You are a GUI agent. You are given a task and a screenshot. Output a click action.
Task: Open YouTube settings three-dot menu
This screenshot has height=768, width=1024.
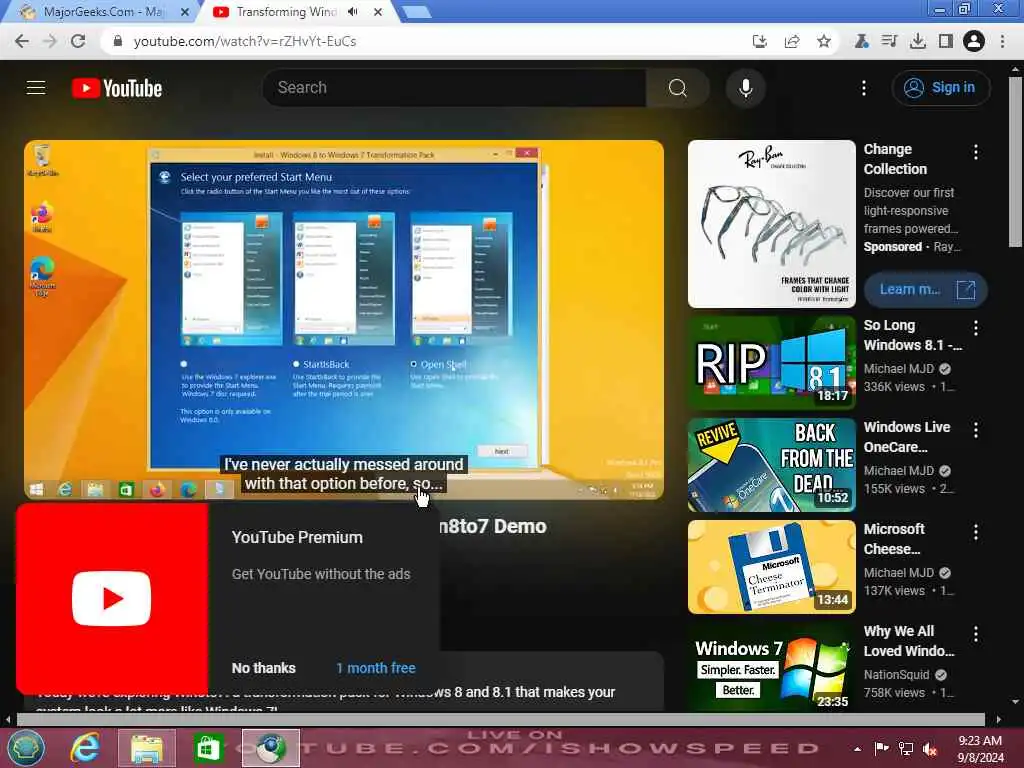click(863, 88)
